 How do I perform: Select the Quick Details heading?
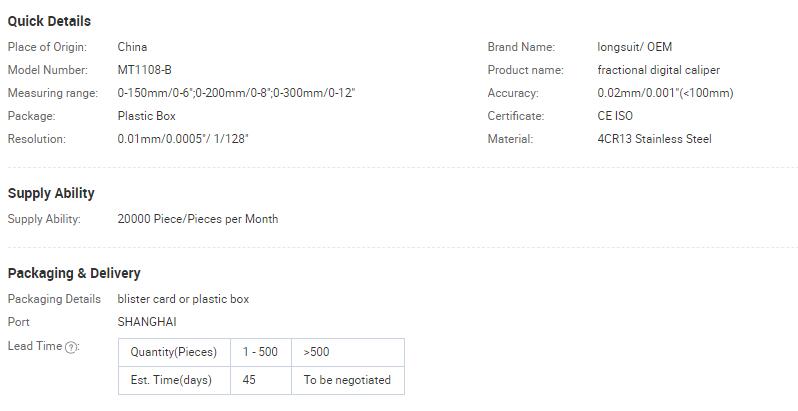pos(49,21)
